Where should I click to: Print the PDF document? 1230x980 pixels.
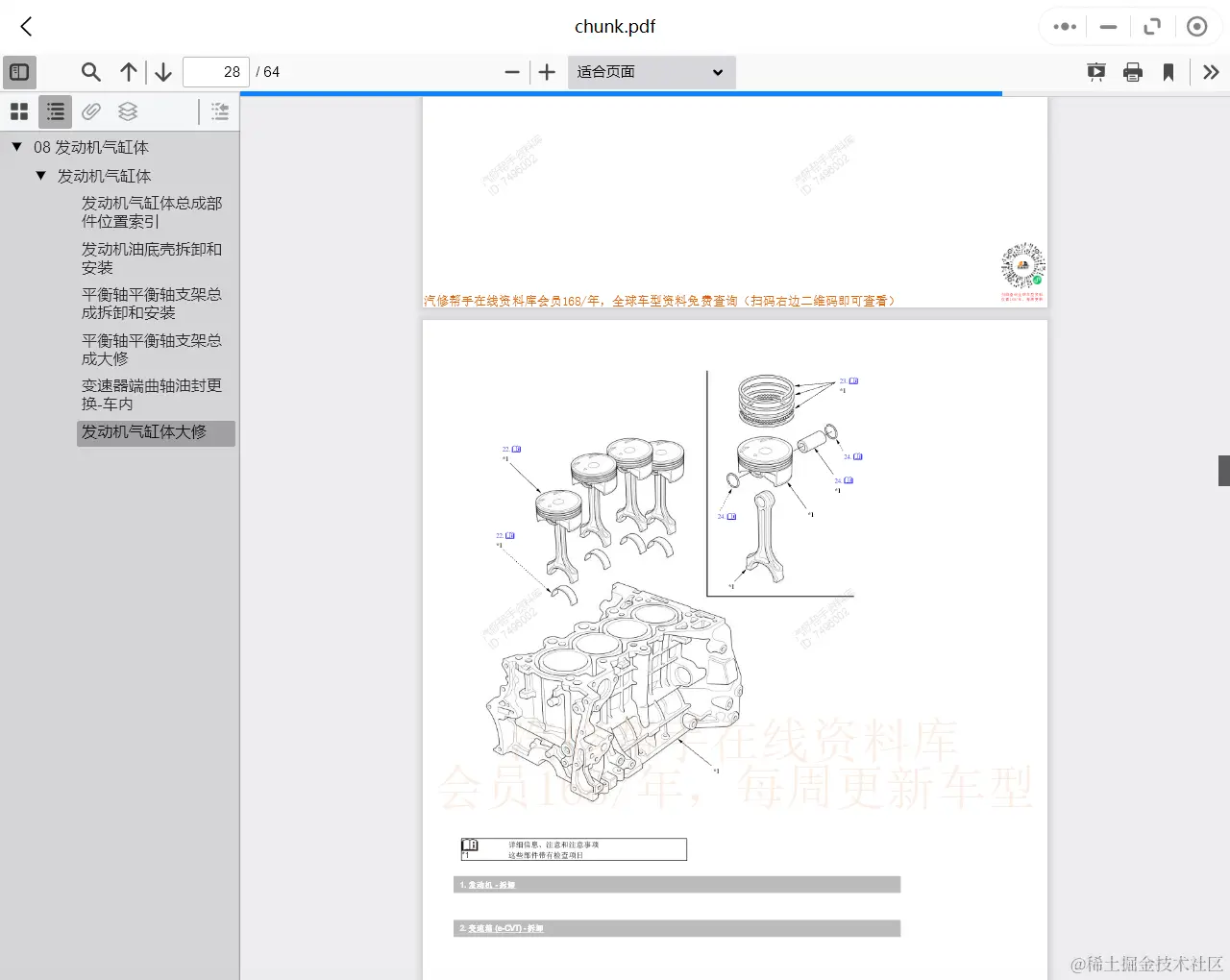coord(1133,71)
